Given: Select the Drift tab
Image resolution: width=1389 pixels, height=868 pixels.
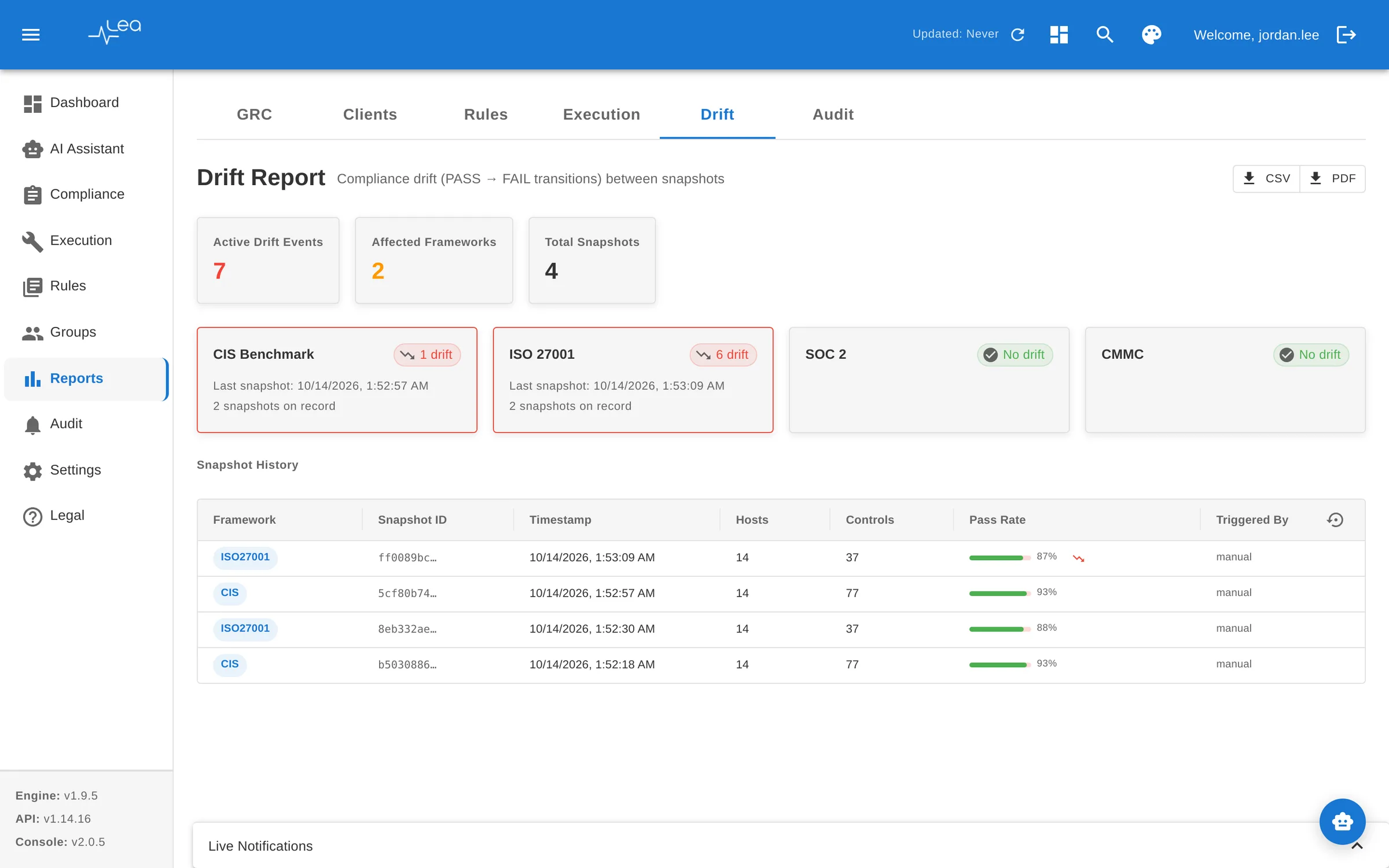Looking at the screenshot, I should 717,115.
